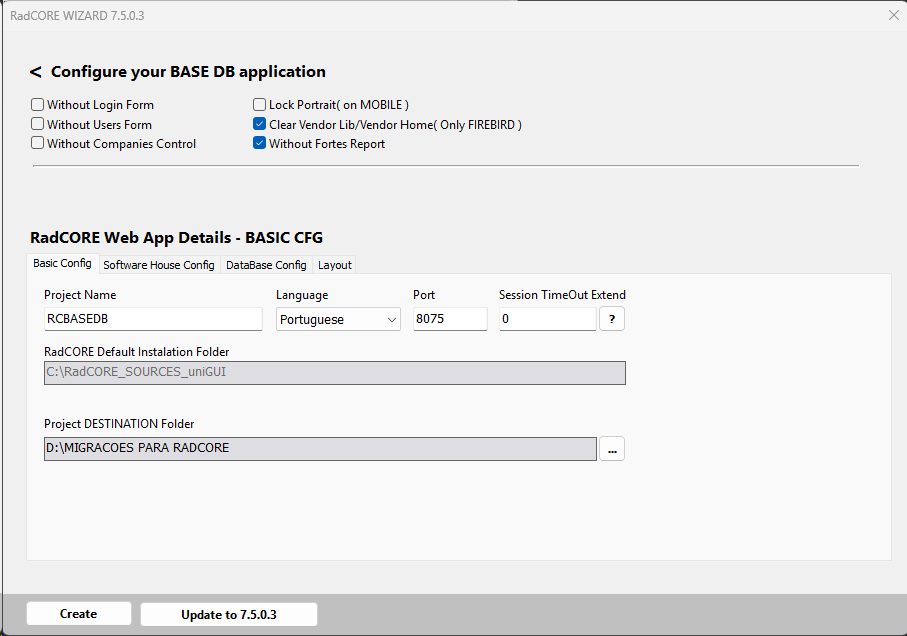Image resolution: width=907 pixels, height=636 pixels.
Task: Click the question mark help button
Action: (611, 319)
